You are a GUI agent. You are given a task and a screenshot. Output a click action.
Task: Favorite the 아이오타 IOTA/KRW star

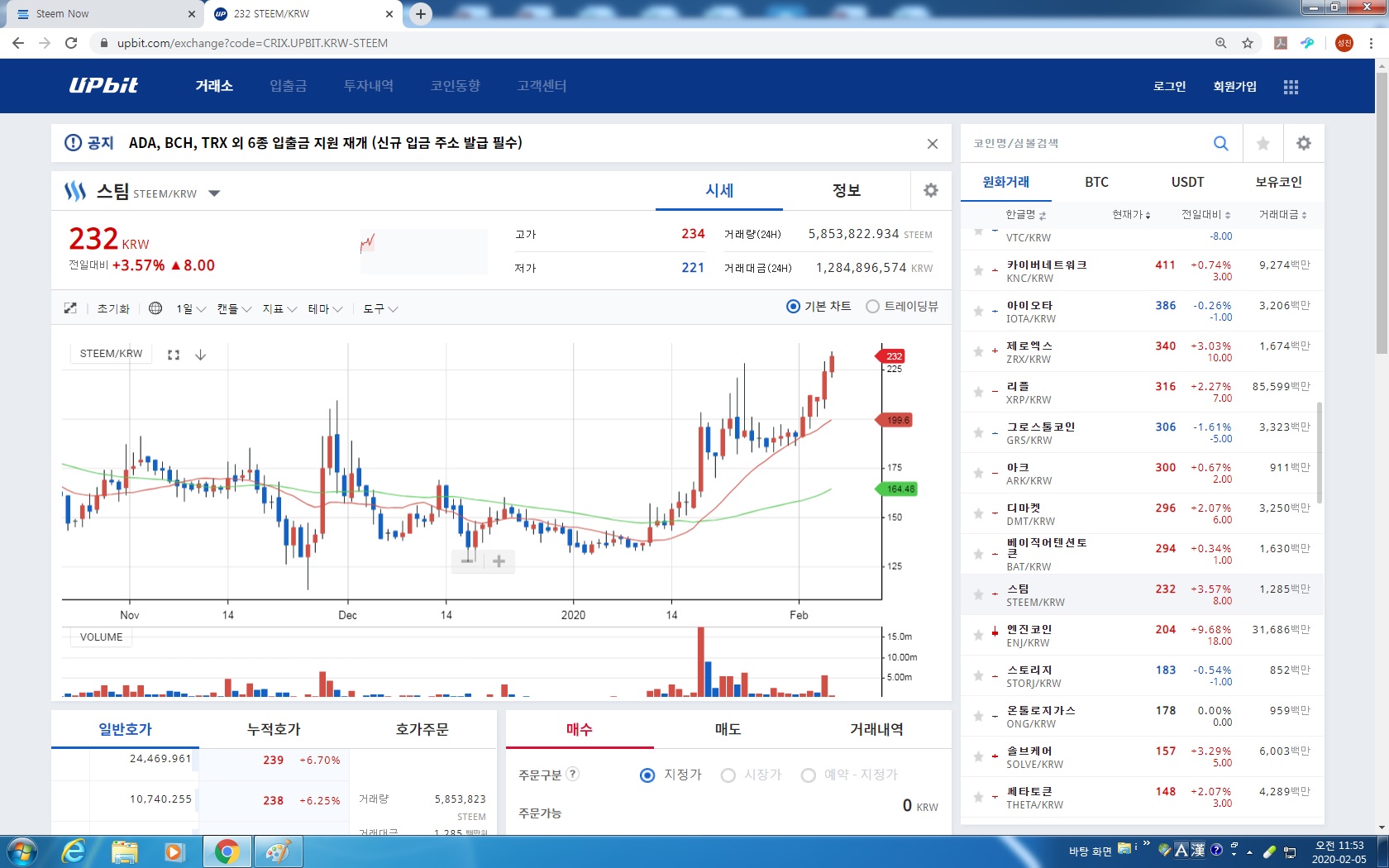point(978,311)
